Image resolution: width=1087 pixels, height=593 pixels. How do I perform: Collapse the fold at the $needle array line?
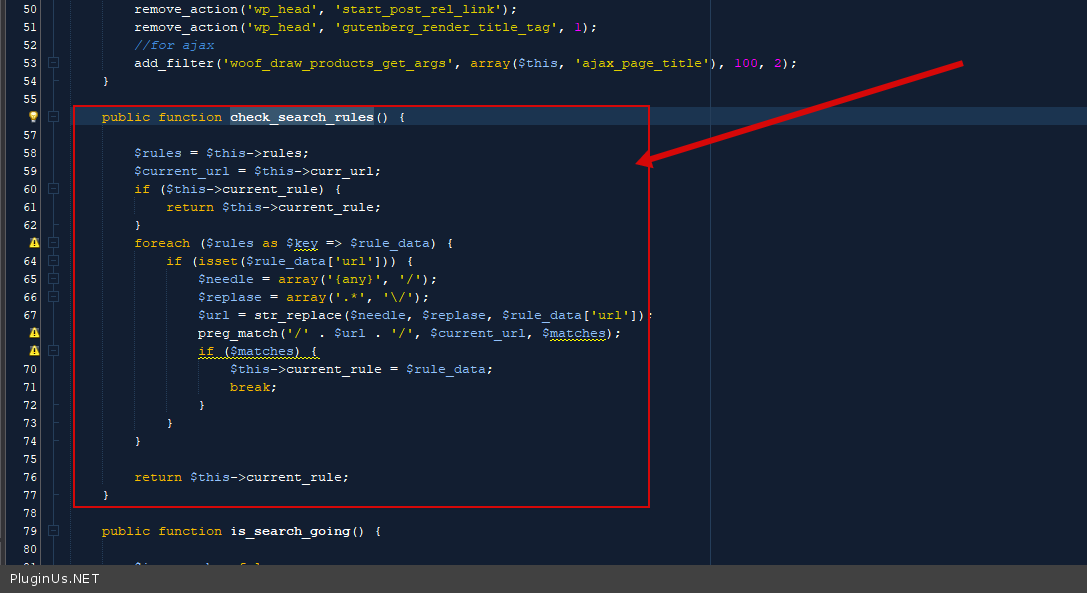pyautogui.click(x=53, y=279)
